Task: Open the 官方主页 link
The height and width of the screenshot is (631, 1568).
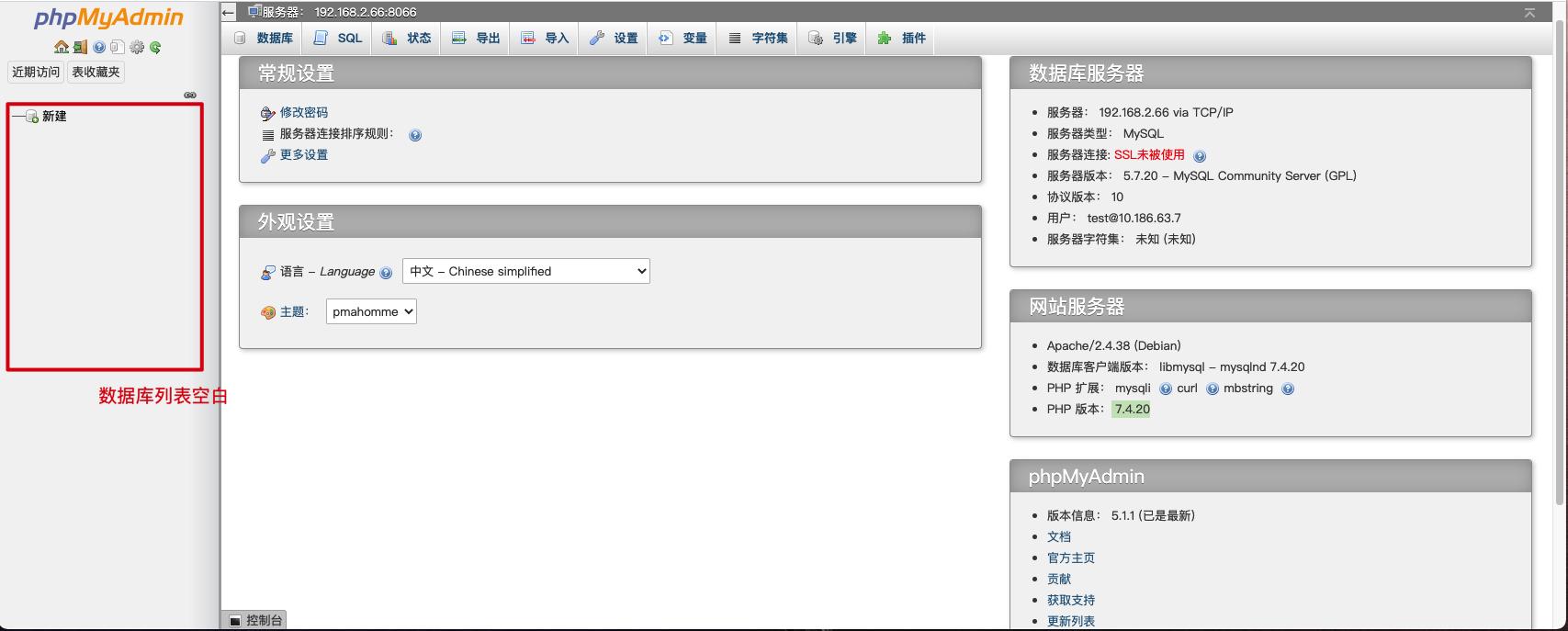Action: tap(1071, 558)
